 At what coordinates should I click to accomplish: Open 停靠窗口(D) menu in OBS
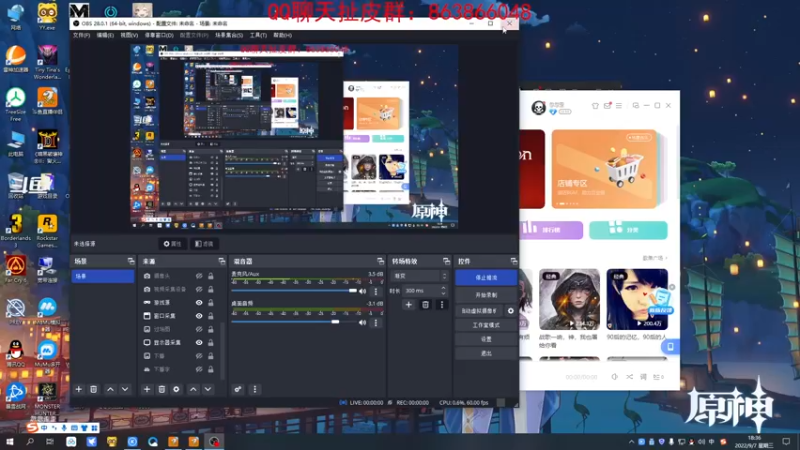[159, 35]
